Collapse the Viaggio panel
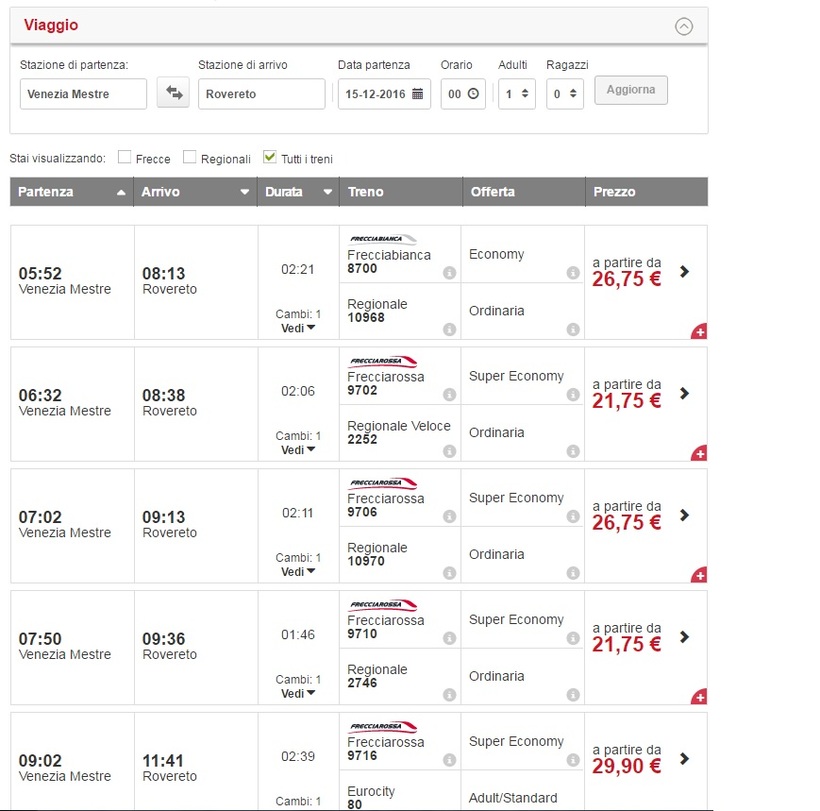Viewport: 820px width, 811px height. tap(684, 27)
